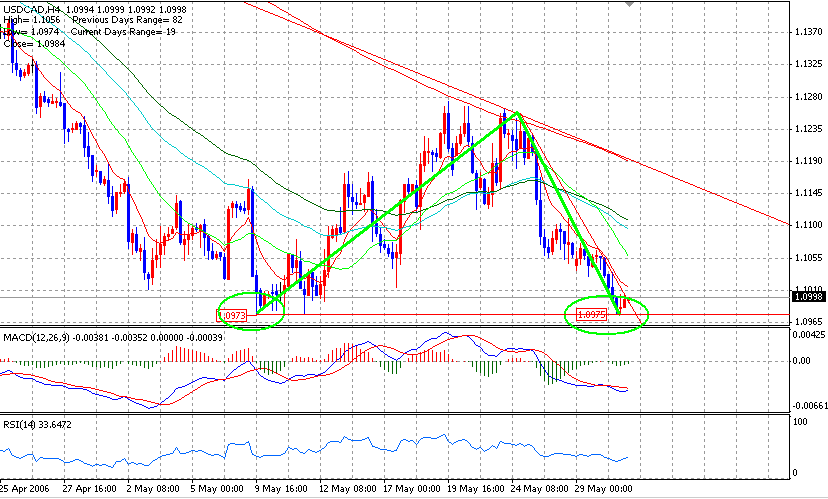This screenshot has width=828, height=499.
Task: Click the 'Close= 1.0984' label
Action: [34, 44]
